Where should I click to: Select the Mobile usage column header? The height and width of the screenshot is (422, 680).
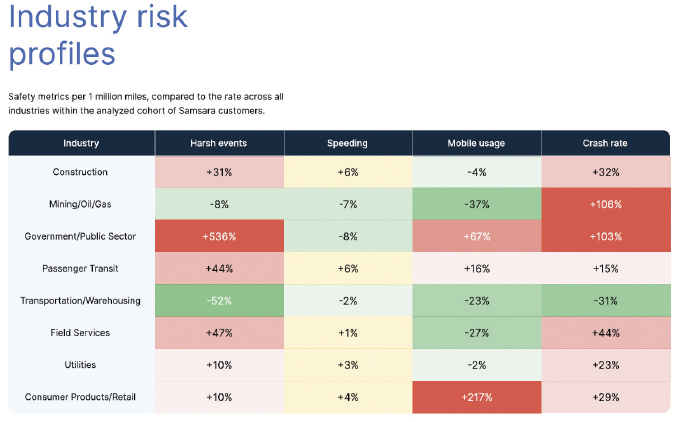pyautogui.click(x=476, y=143)
